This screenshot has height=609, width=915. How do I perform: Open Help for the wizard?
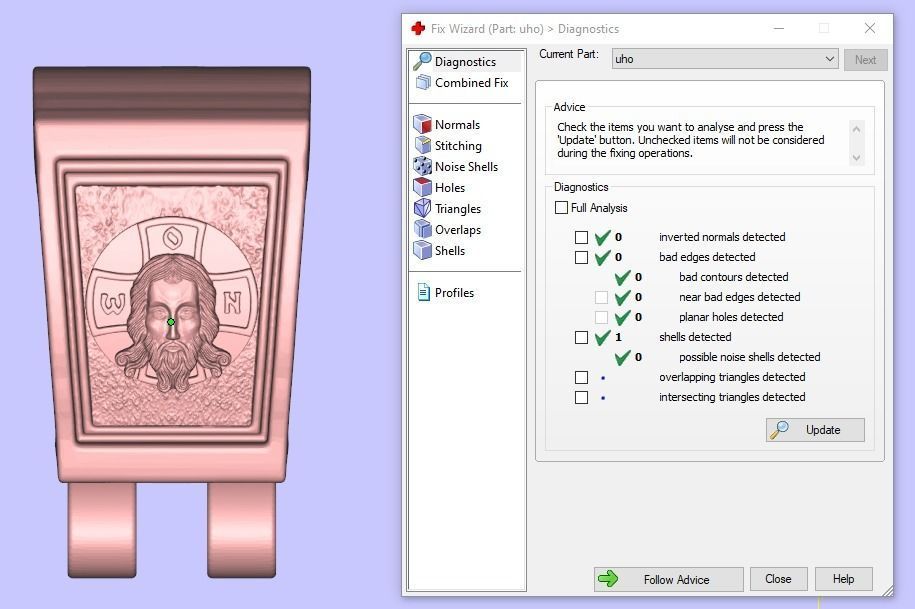843,579
